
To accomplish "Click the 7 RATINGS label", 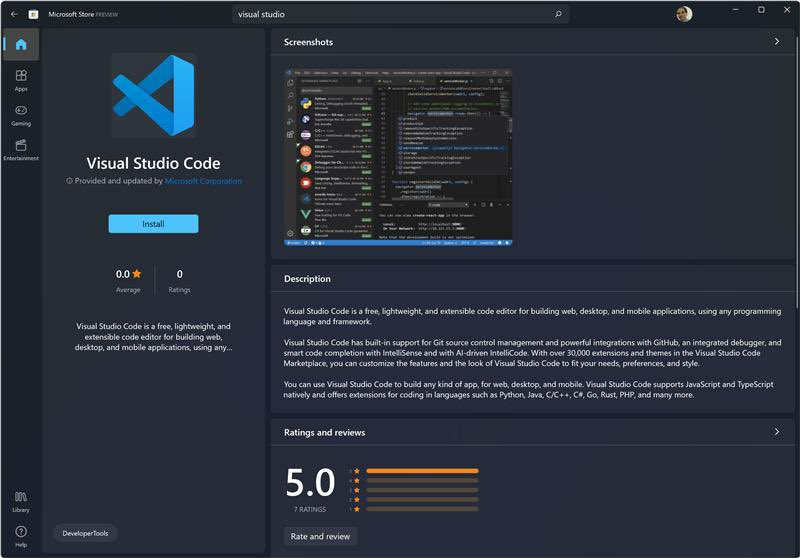I will coord(310,509).
